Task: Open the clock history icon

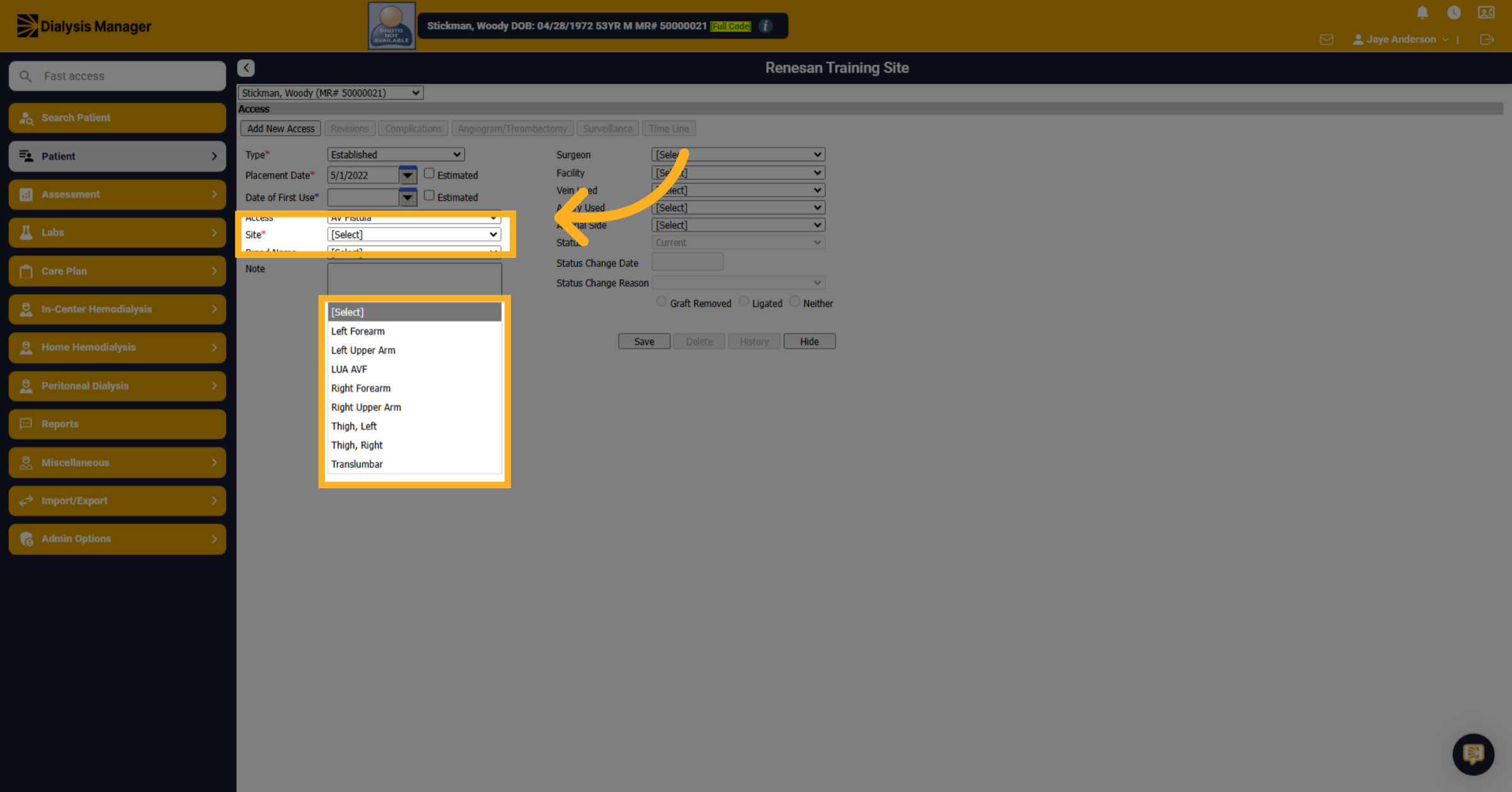Action: tap(1454, 13)
